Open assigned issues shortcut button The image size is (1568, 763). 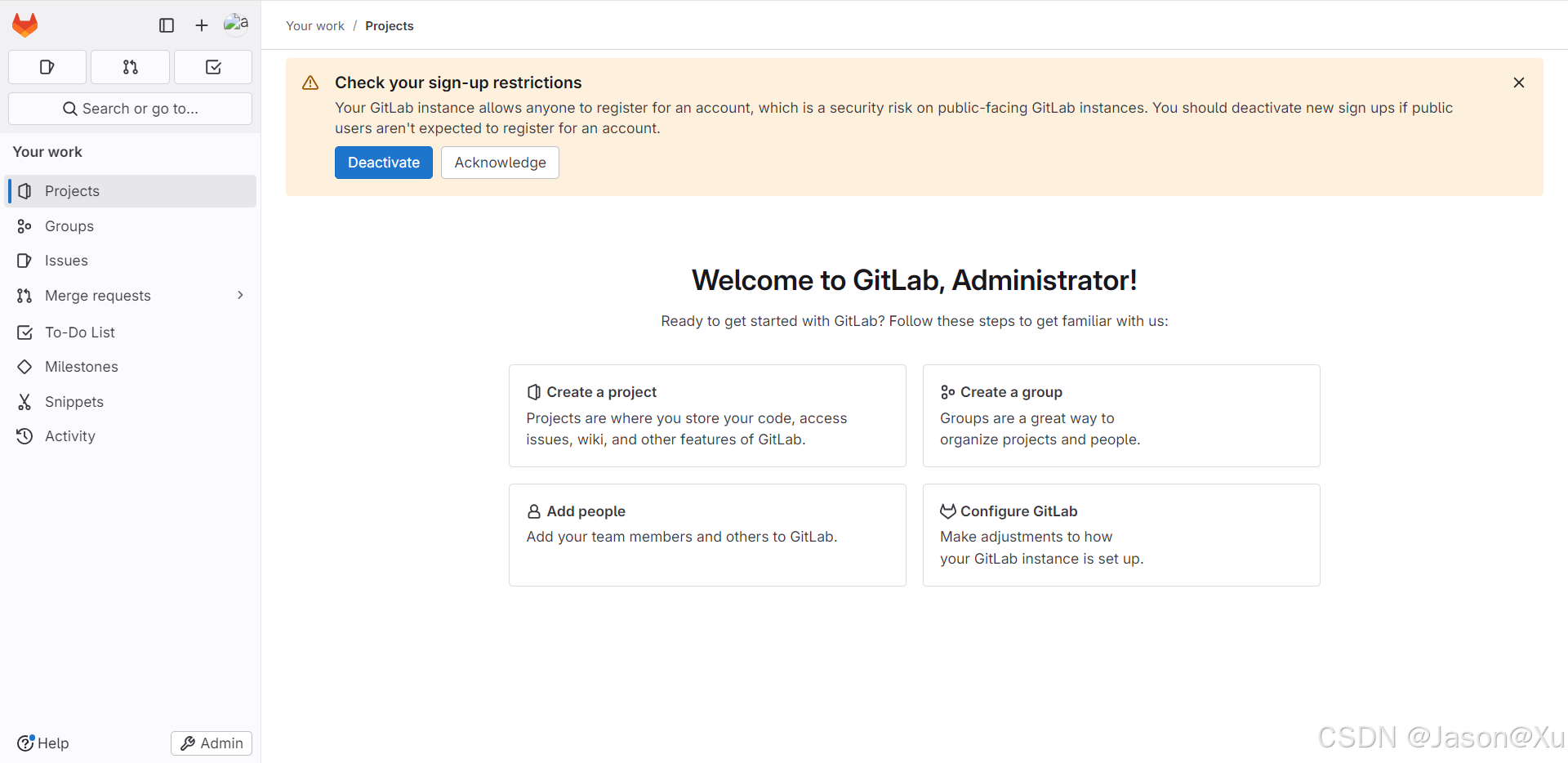point(47,67)
